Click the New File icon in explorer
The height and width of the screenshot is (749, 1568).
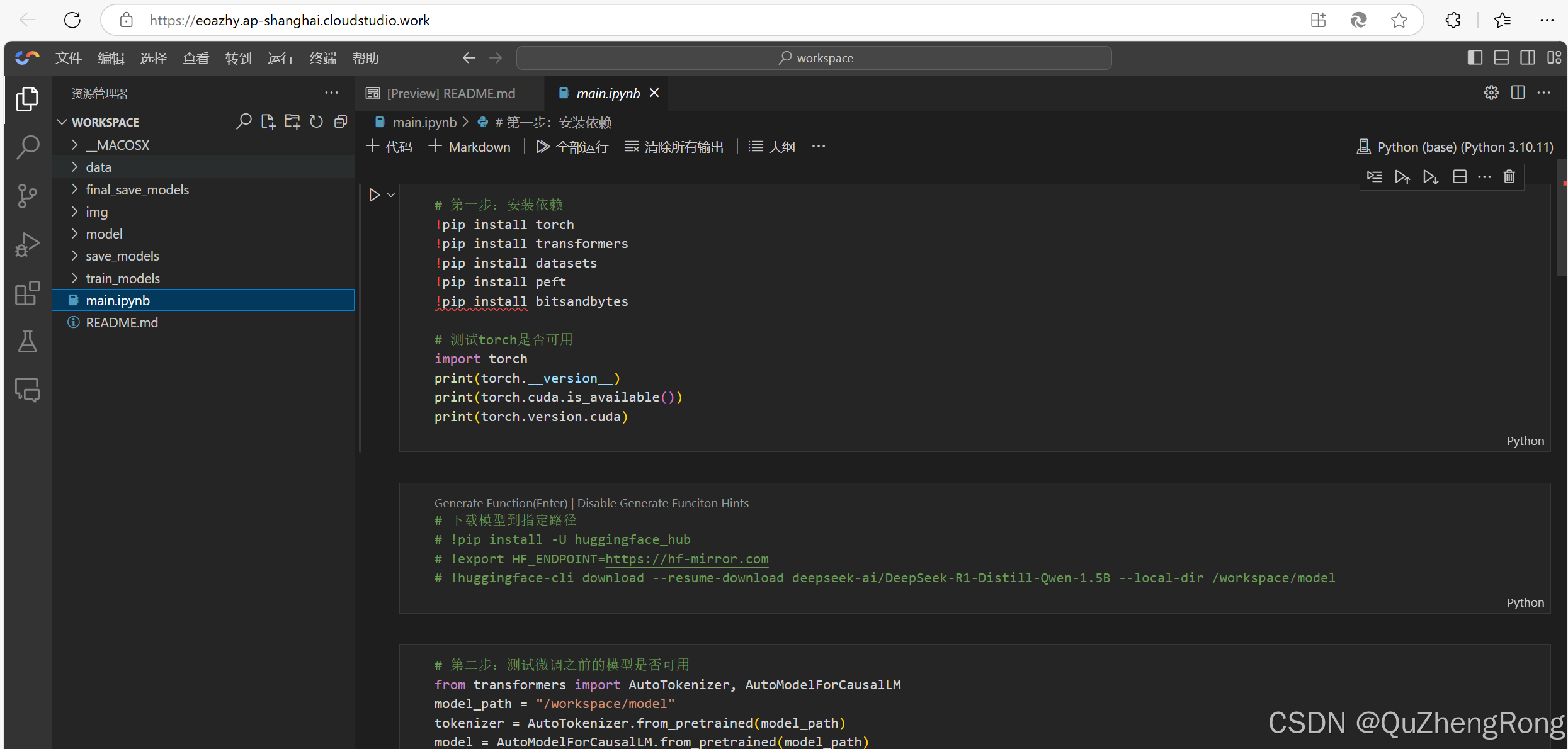pos(268,122)
